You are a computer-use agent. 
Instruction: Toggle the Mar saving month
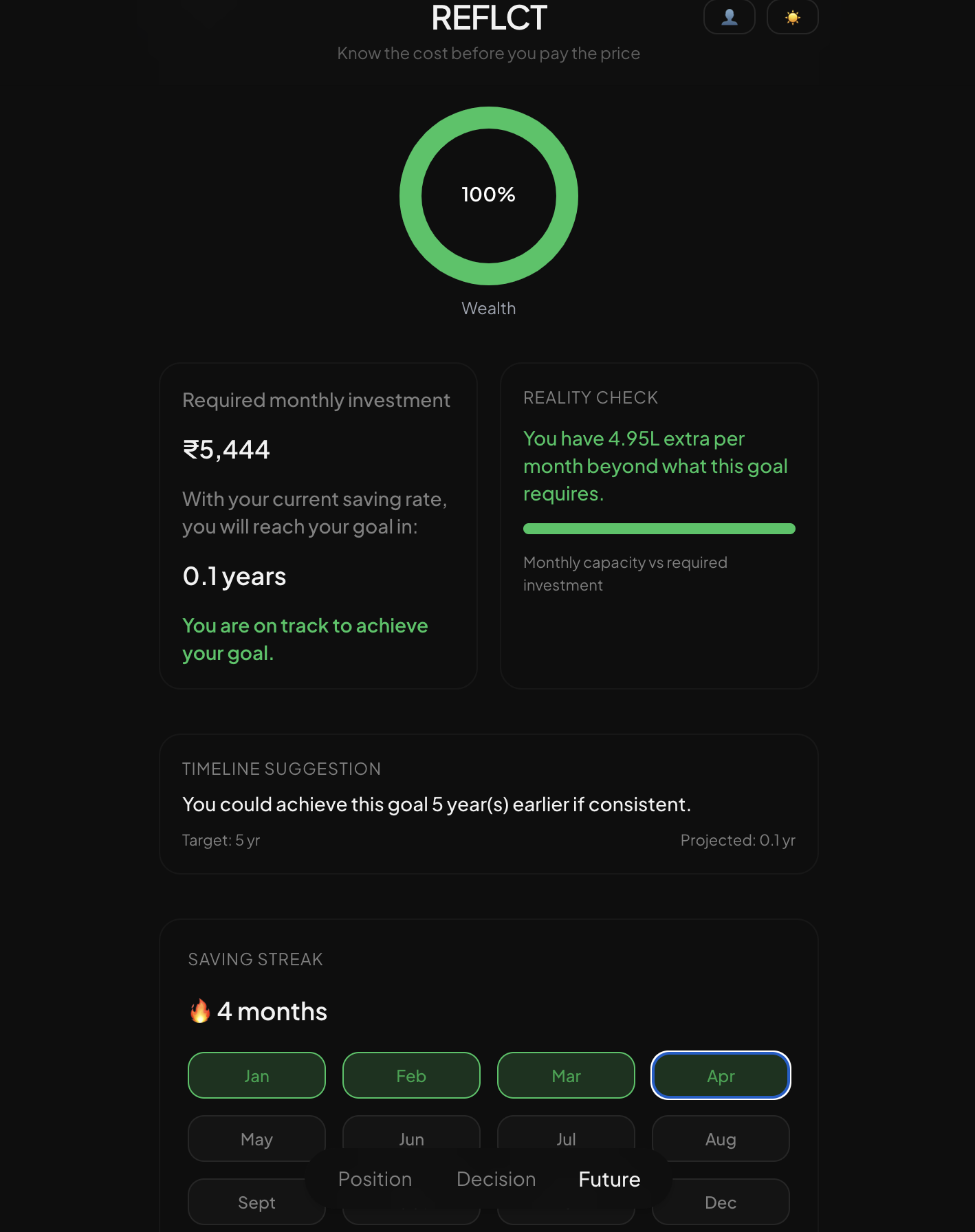coord(566,1075)
